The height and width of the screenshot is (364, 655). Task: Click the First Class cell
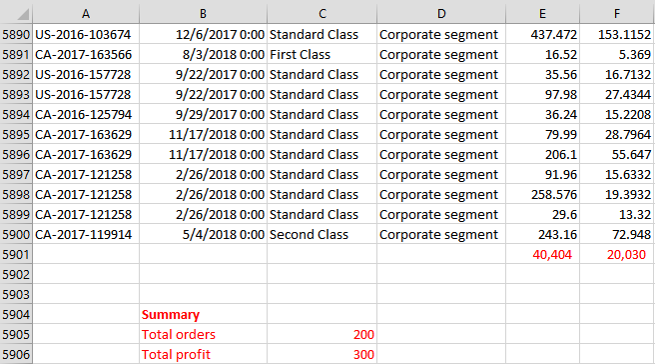coord(322,54)
